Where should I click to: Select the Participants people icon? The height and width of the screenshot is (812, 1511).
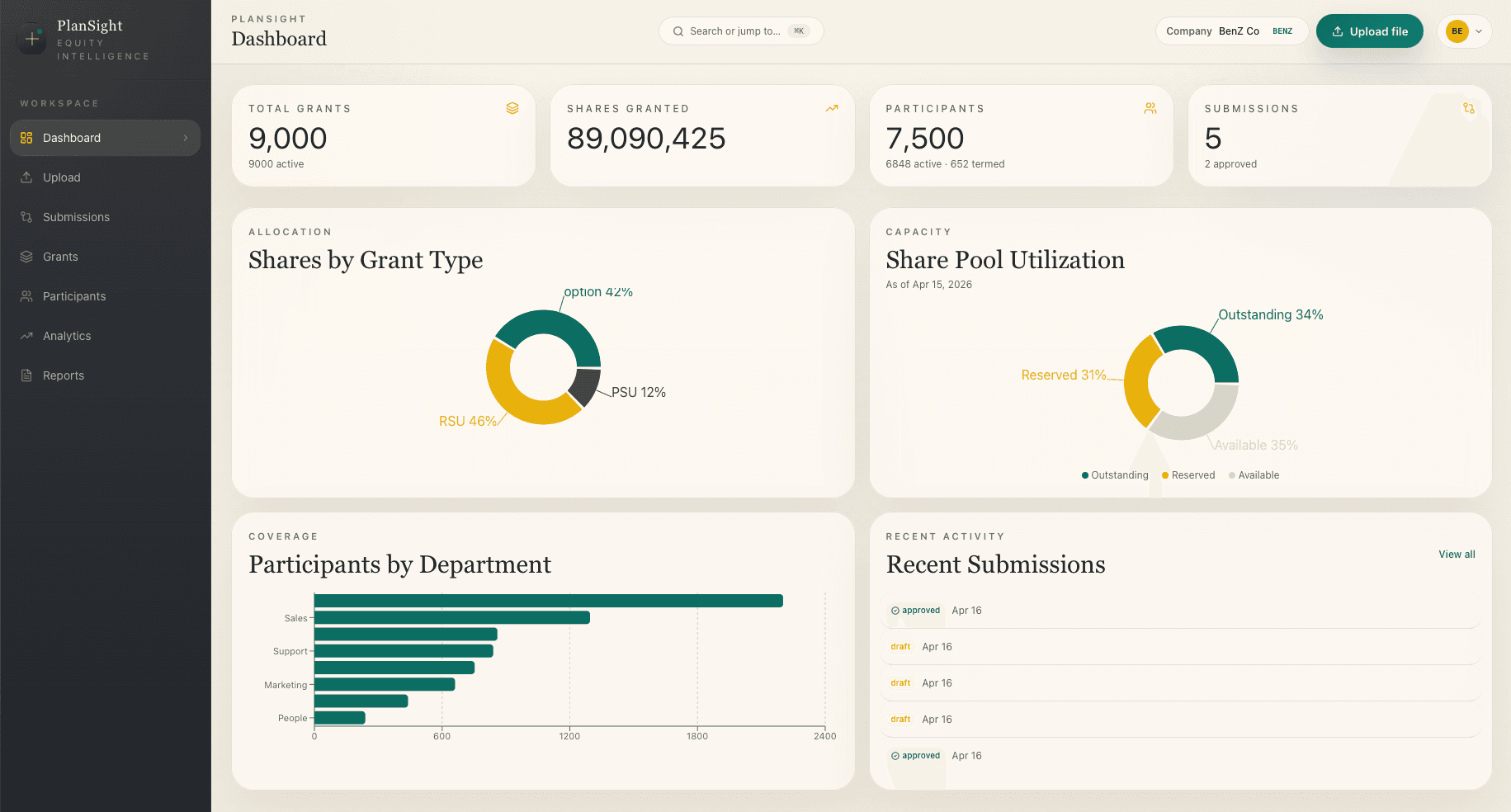point(26,296)
